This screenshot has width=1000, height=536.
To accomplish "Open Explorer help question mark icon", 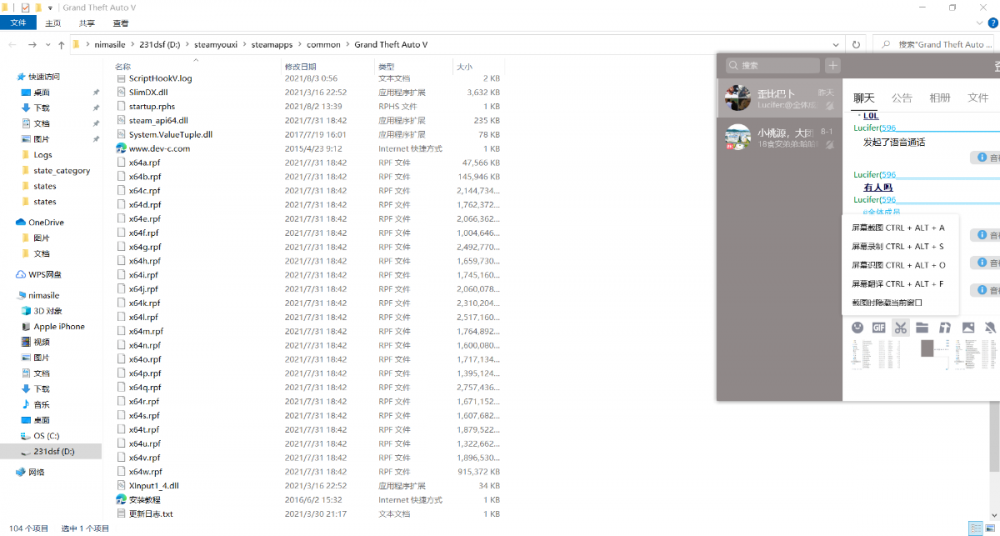I will (x=992, y=23).
